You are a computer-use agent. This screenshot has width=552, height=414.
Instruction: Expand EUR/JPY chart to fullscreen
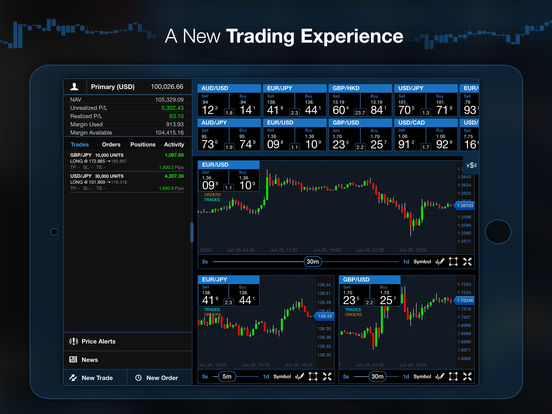[x=327, y=377]
